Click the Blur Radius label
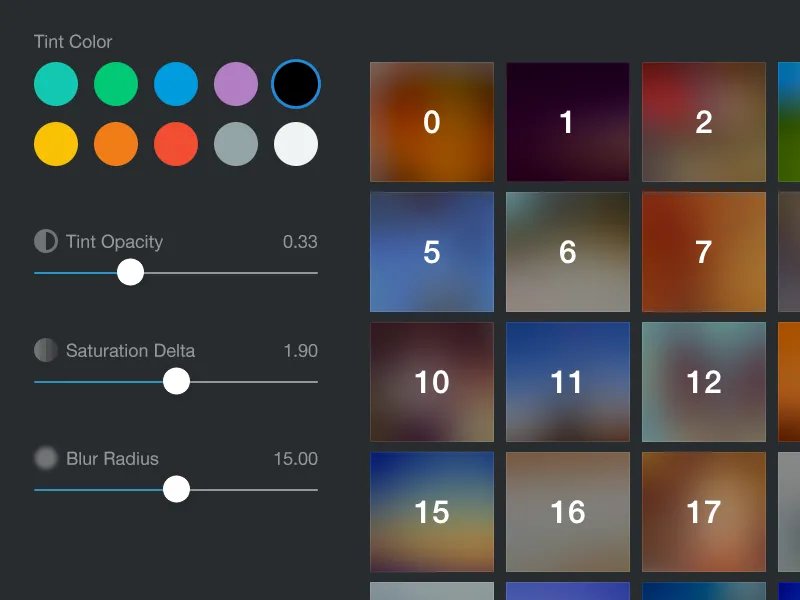The width and height of the screenshot is (800, 600). tap(112, 459)
